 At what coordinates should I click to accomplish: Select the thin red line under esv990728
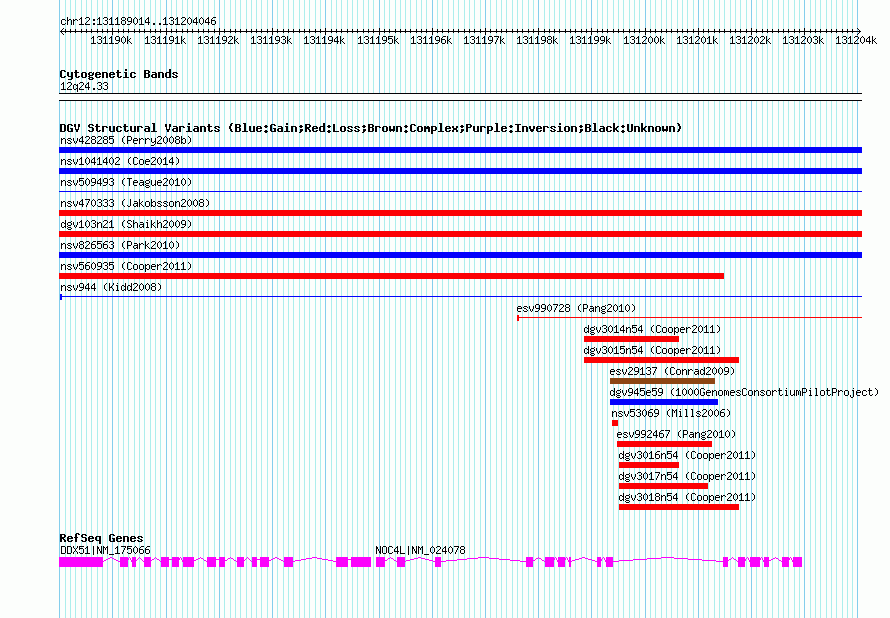(689, 317)
